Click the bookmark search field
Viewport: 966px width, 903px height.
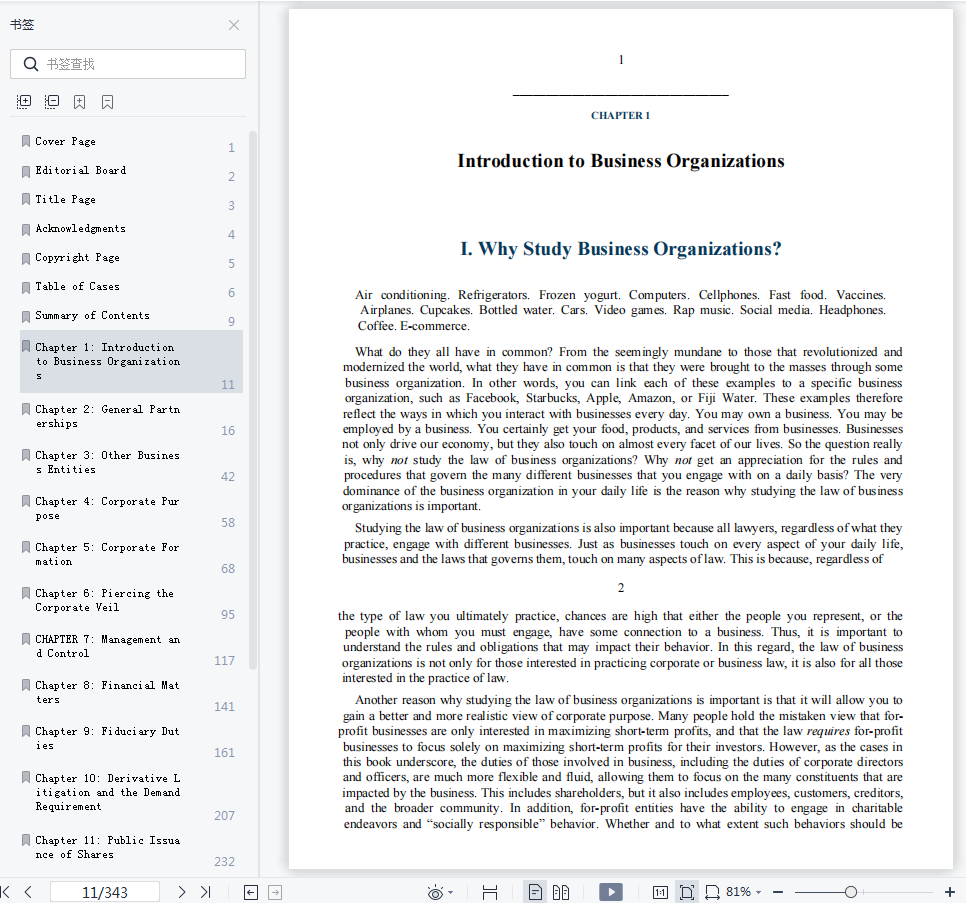pos(128,64)
